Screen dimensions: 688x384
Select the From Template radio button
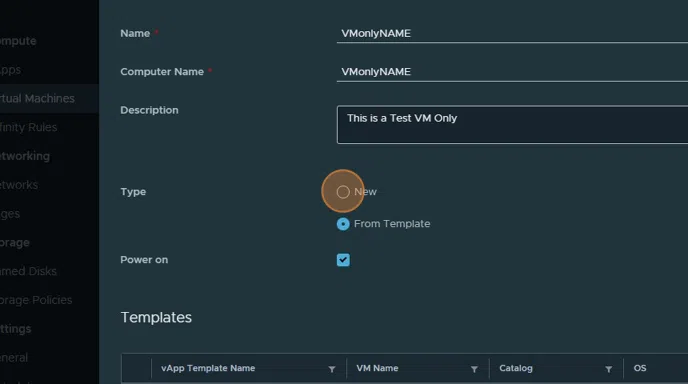(x=343, y=224)
